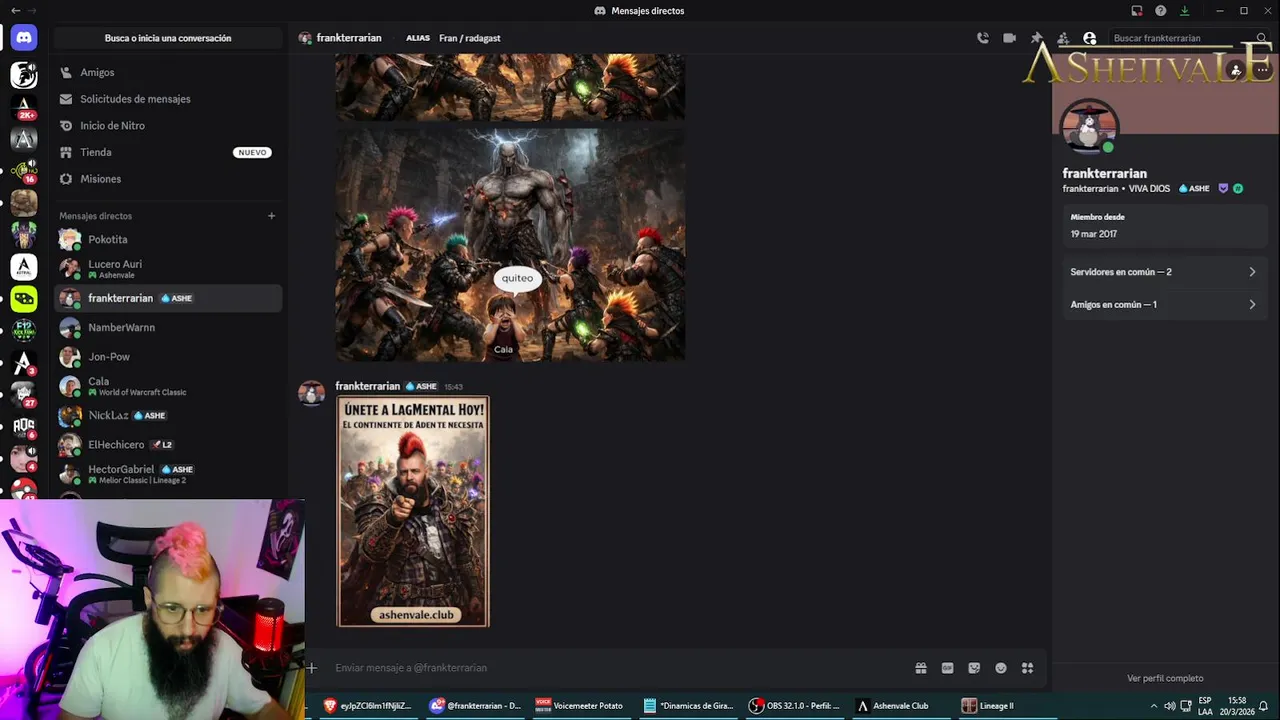Viewport: 1280px width, 720px height.
Task: Click the friend status icon on profile banner
Action: click(x=1237, y=70)
